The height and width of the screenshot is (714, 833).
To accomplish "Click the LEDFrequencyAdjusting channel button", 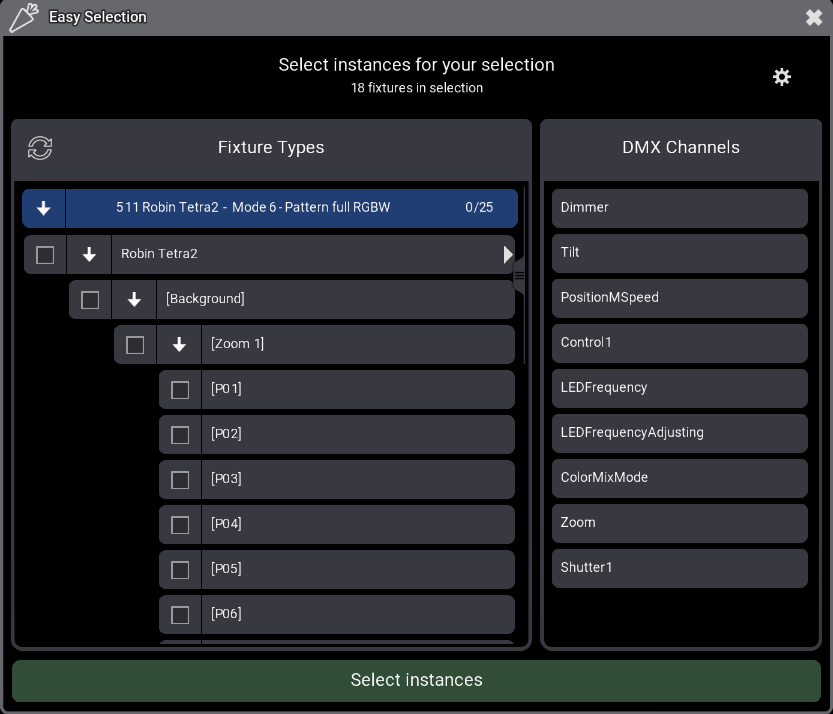I will tap(679, 433).
